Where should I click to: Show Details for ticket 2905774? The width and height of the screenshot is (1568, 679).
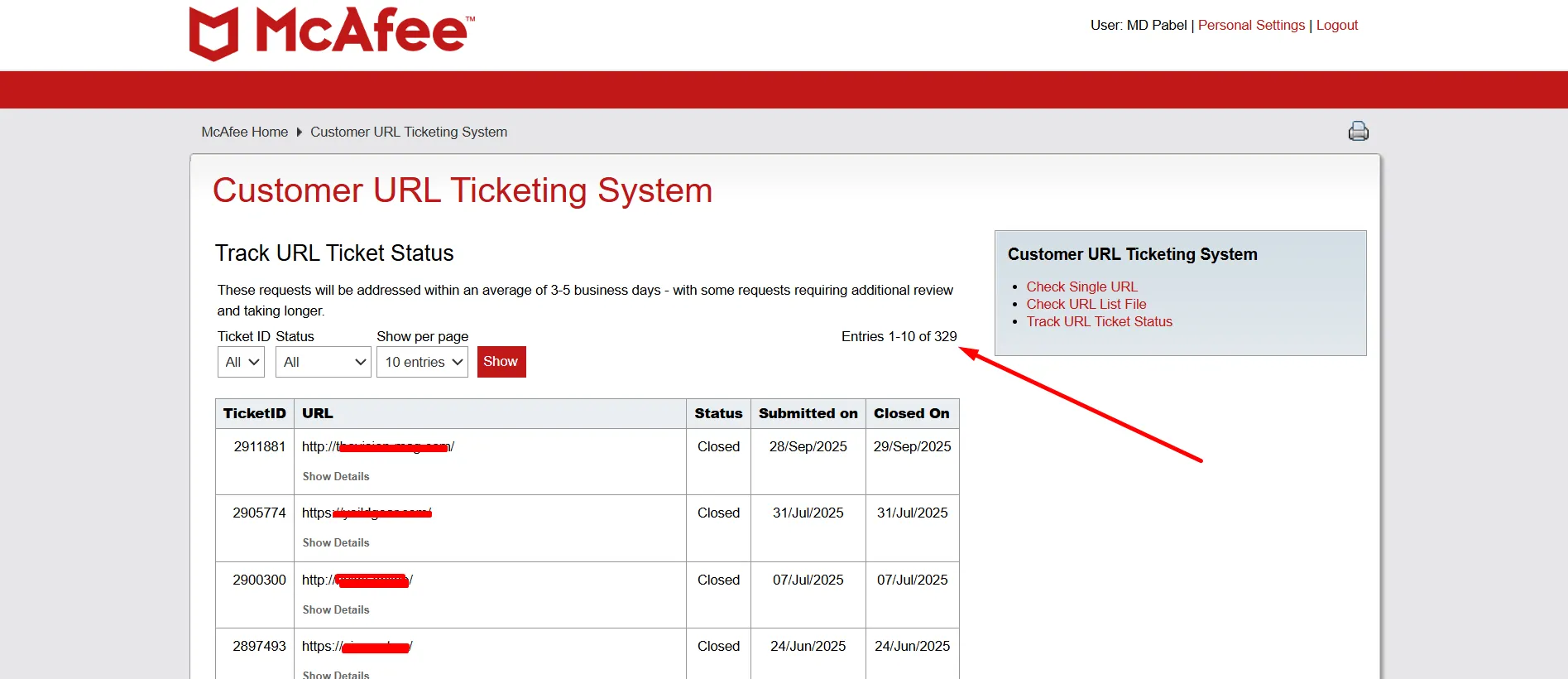point(336,542)
